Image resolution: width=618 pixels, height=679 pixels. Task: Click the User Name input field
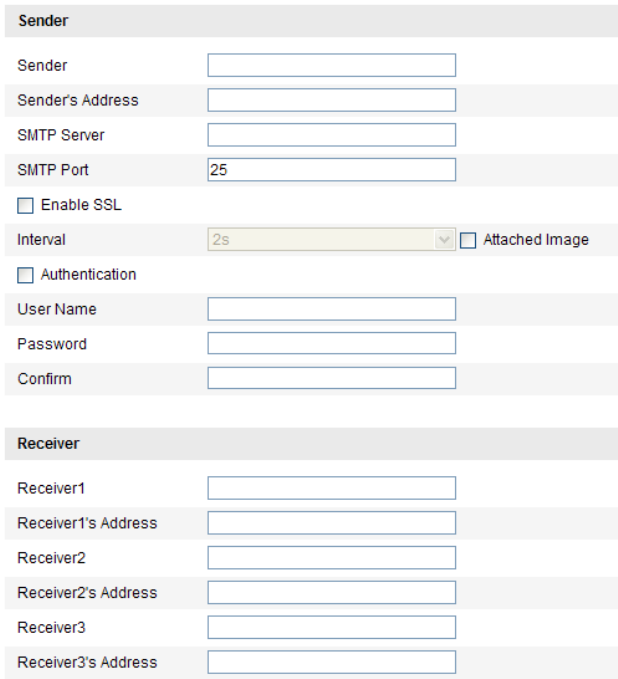pyautogui.click(x=331, y=309)
